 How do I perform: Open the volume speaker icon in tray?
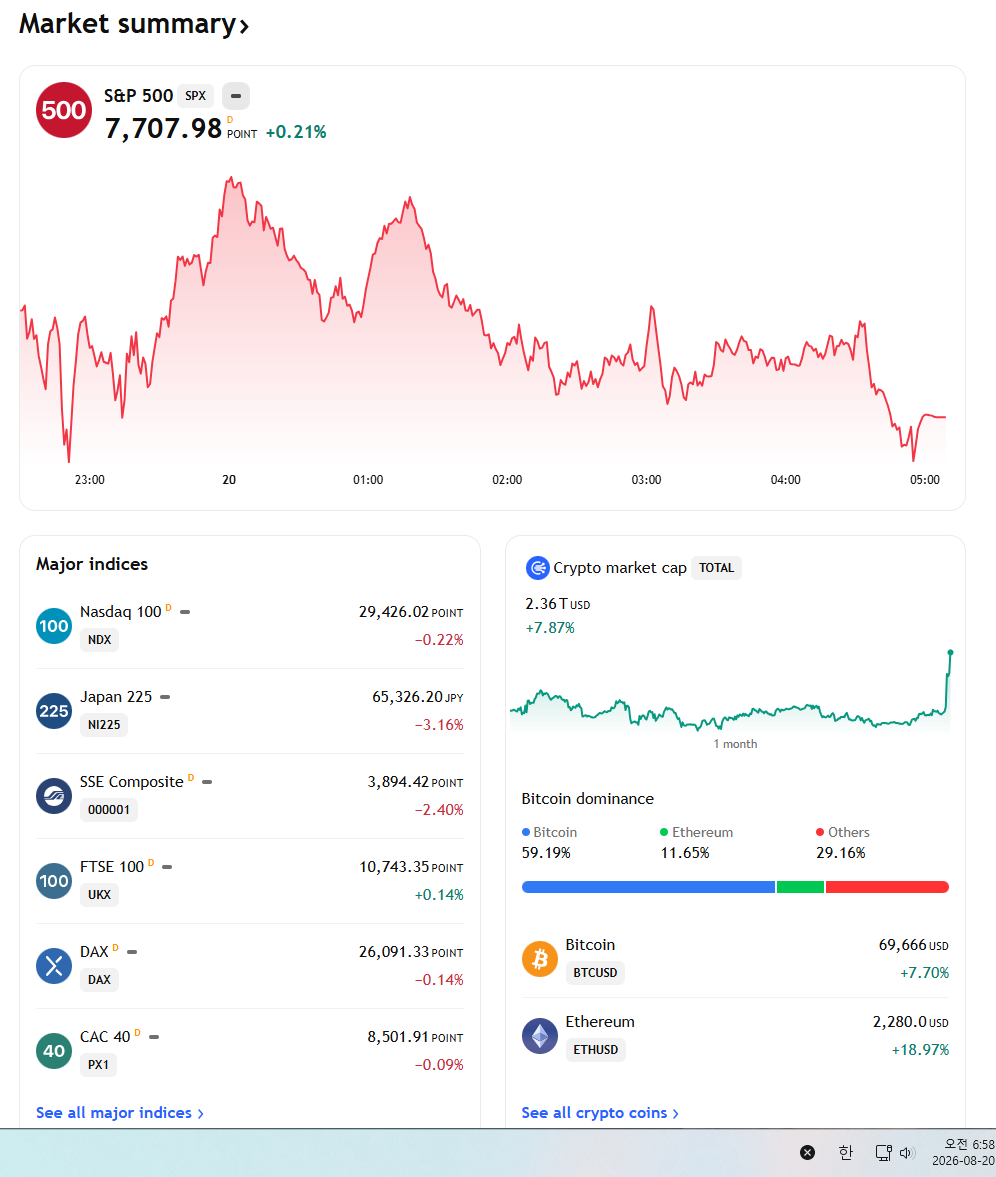907,1152
